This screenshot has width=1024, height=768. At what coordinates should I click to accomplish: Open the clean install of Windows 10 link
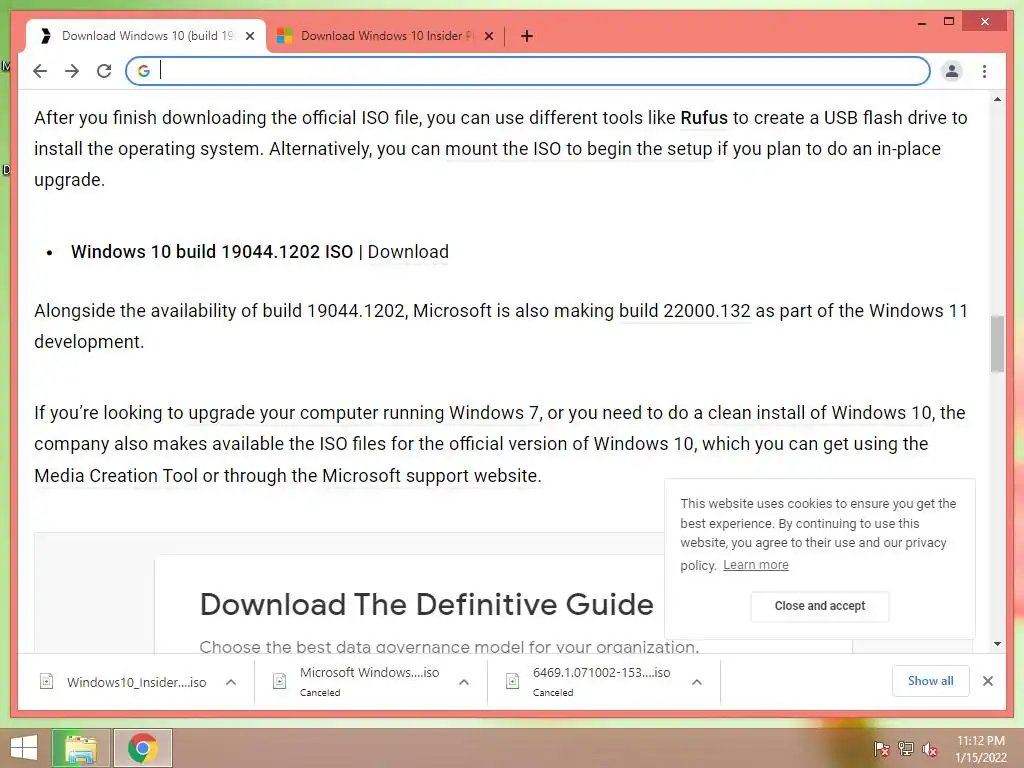820,413
